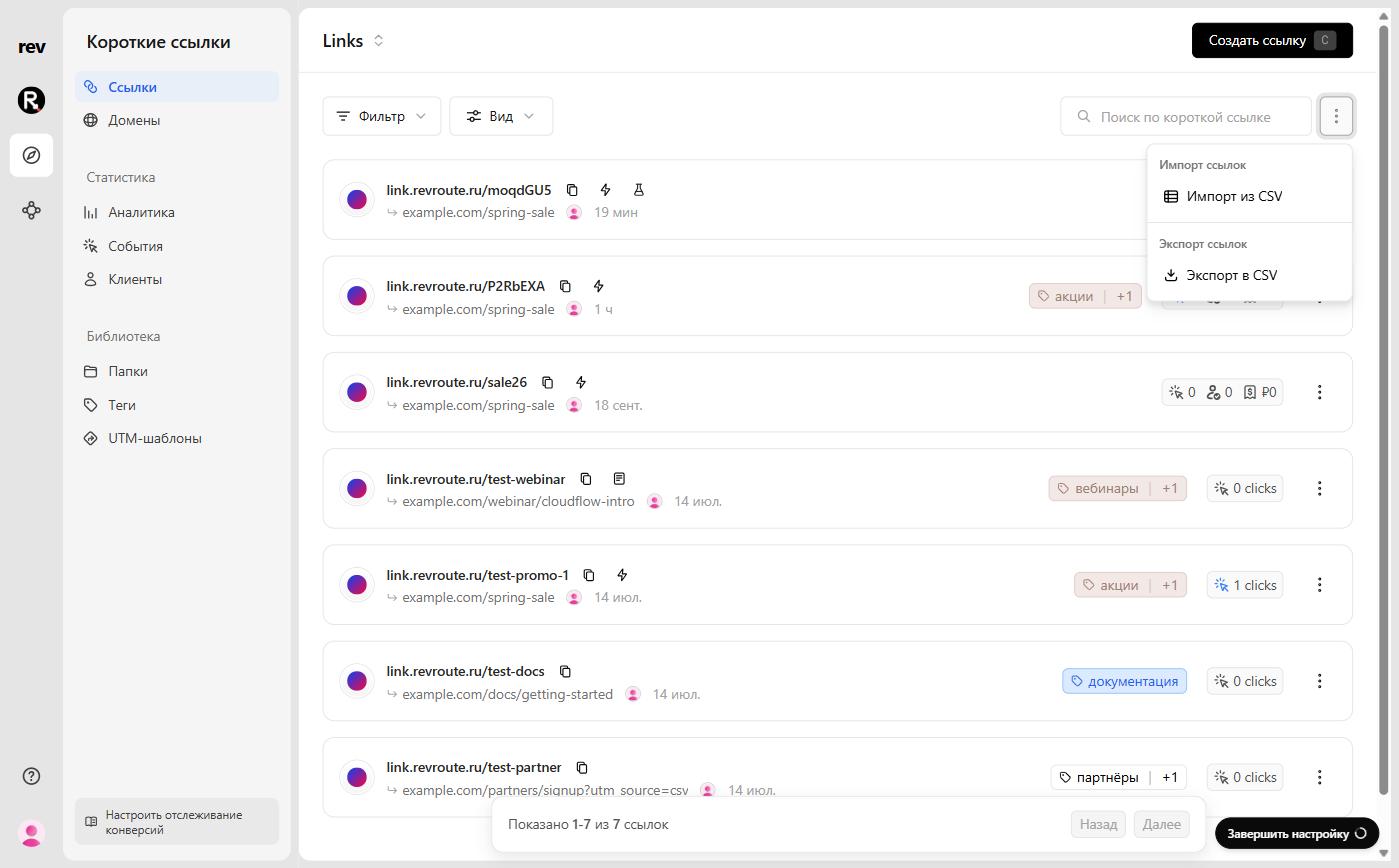Viewport: 1399px width, 868px height.
Task: Click the lightning icon beside test-promo-1
Action: coord(622,575)
